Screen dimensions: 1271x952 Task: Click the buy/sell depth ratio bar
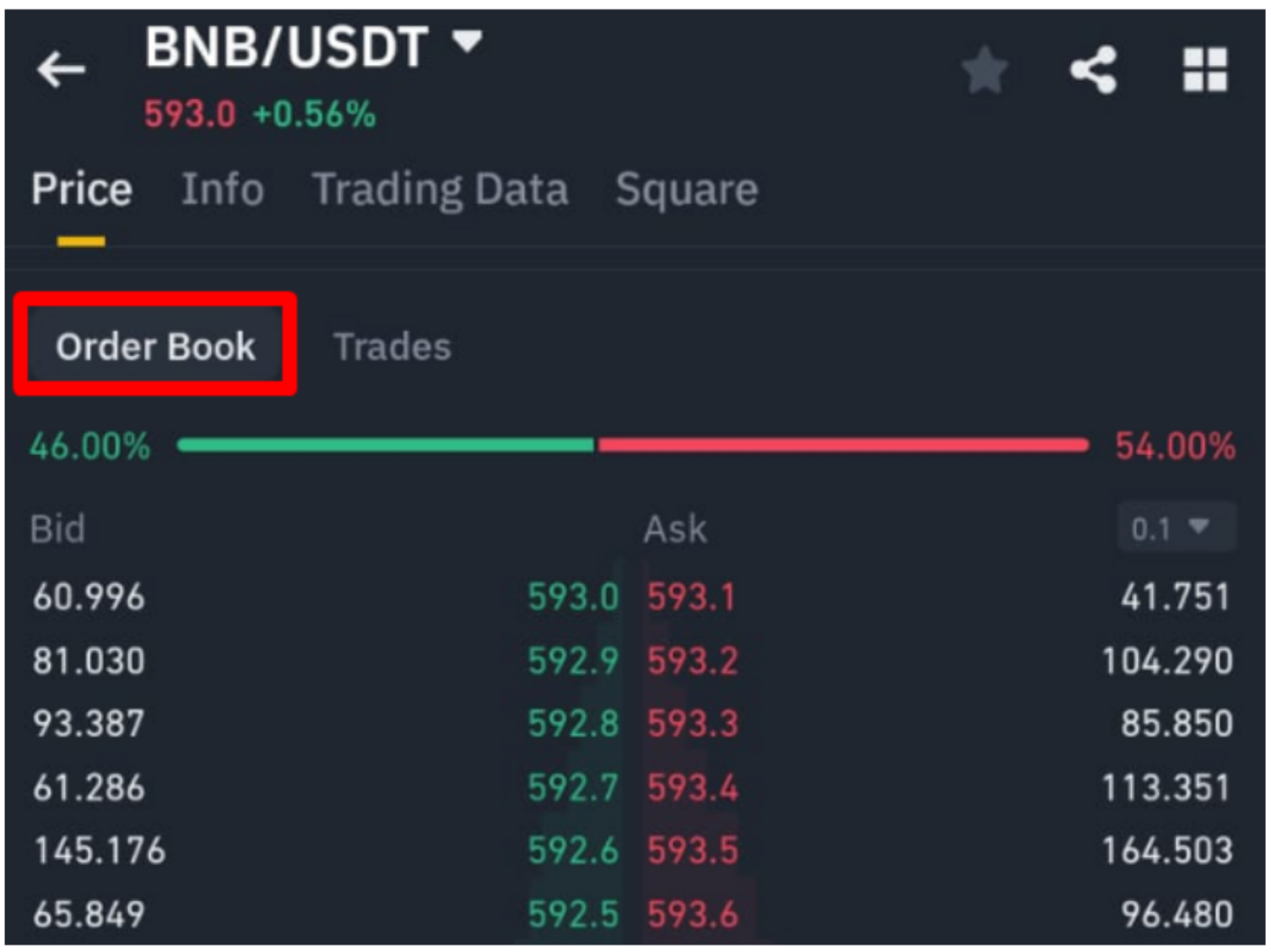(633, 442)
